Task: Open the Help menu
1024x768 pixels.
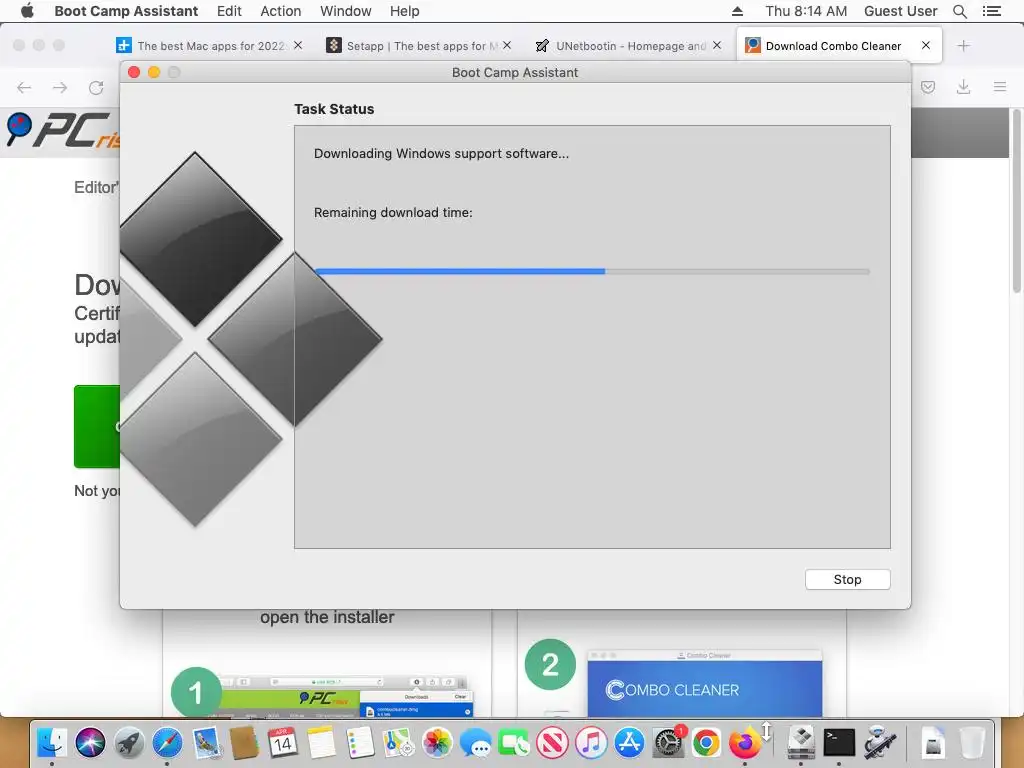Action: [x=404, y=11]
